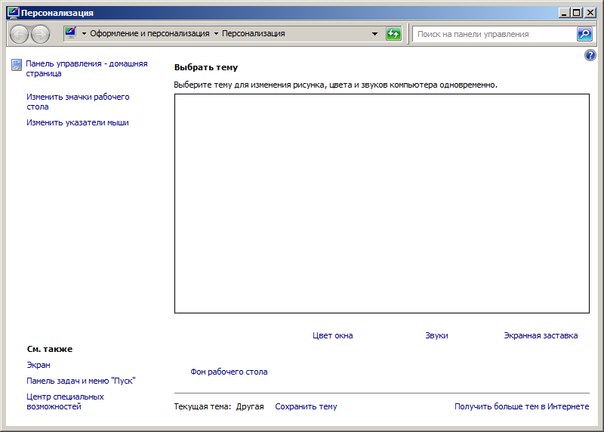
Task: Click the green refresh button in address bar
Action: (x=394, y=34)
